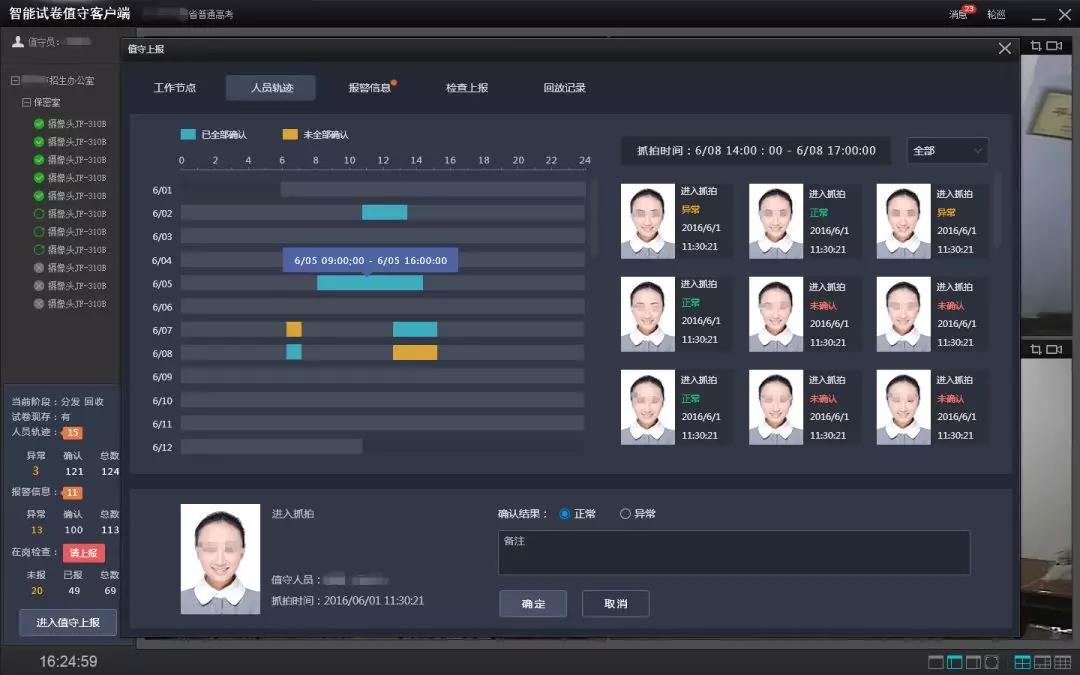Click inside the 备注 remarks text field
Screen dimensions: 1080x675
(x=733, y=553)
